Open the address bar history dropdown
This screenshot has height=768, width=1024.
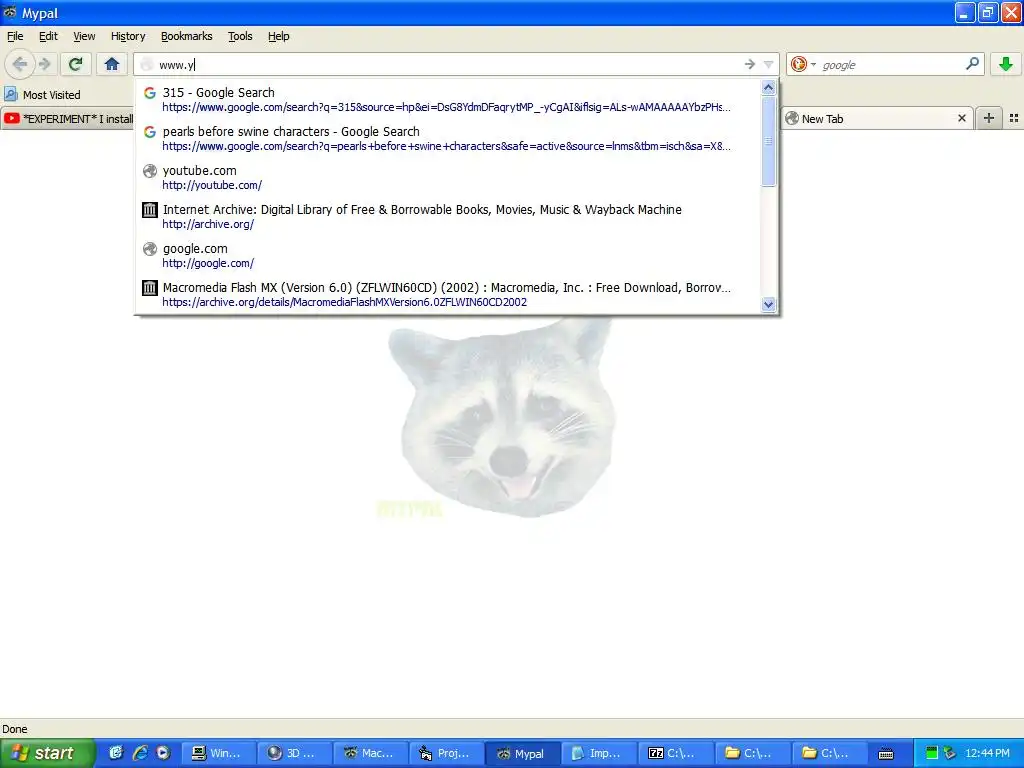pyautogui.click(x=769, y=64)
